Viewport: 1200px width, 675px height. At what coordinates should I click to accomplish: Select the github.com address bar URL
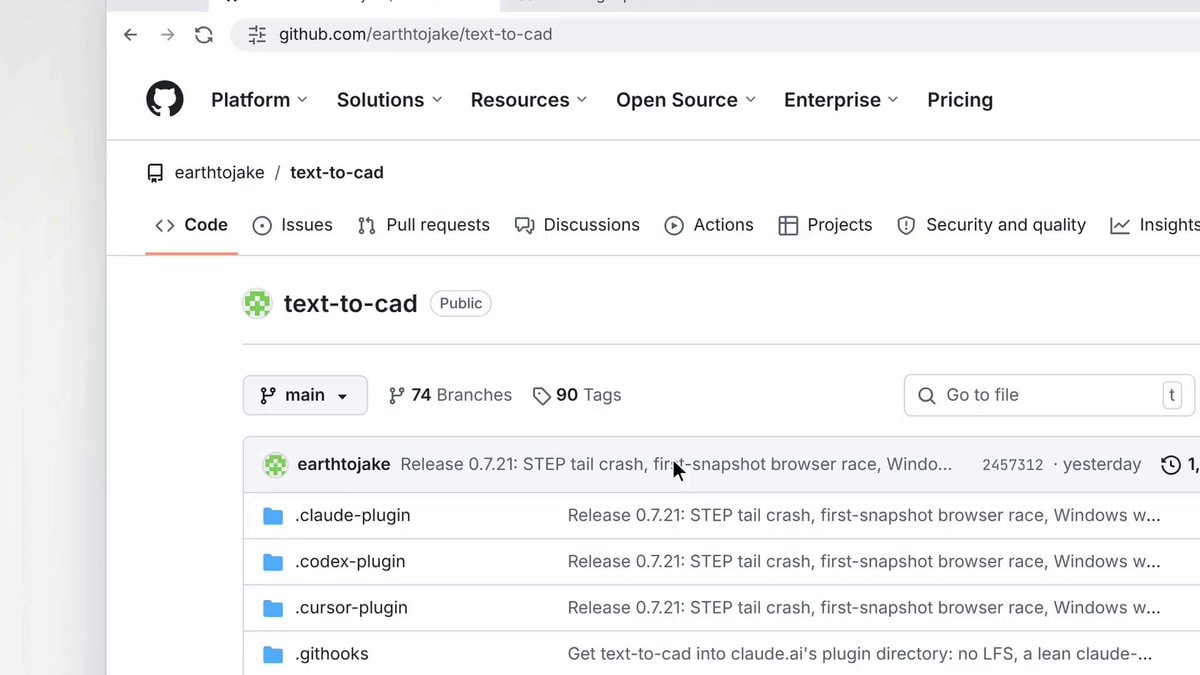[415, 34]
